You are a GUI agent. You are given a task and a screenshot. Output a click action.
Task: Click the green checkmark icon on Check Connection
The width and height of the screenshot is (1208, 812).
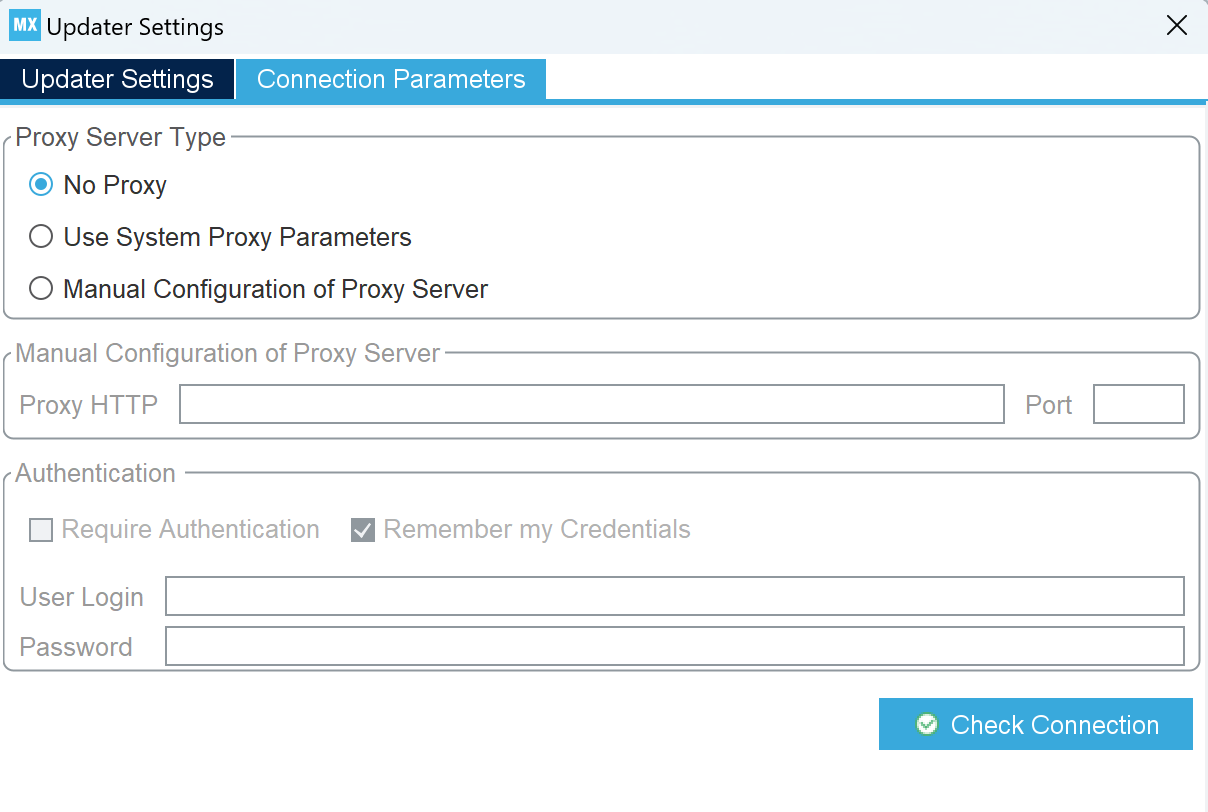[x=927, y=723]
